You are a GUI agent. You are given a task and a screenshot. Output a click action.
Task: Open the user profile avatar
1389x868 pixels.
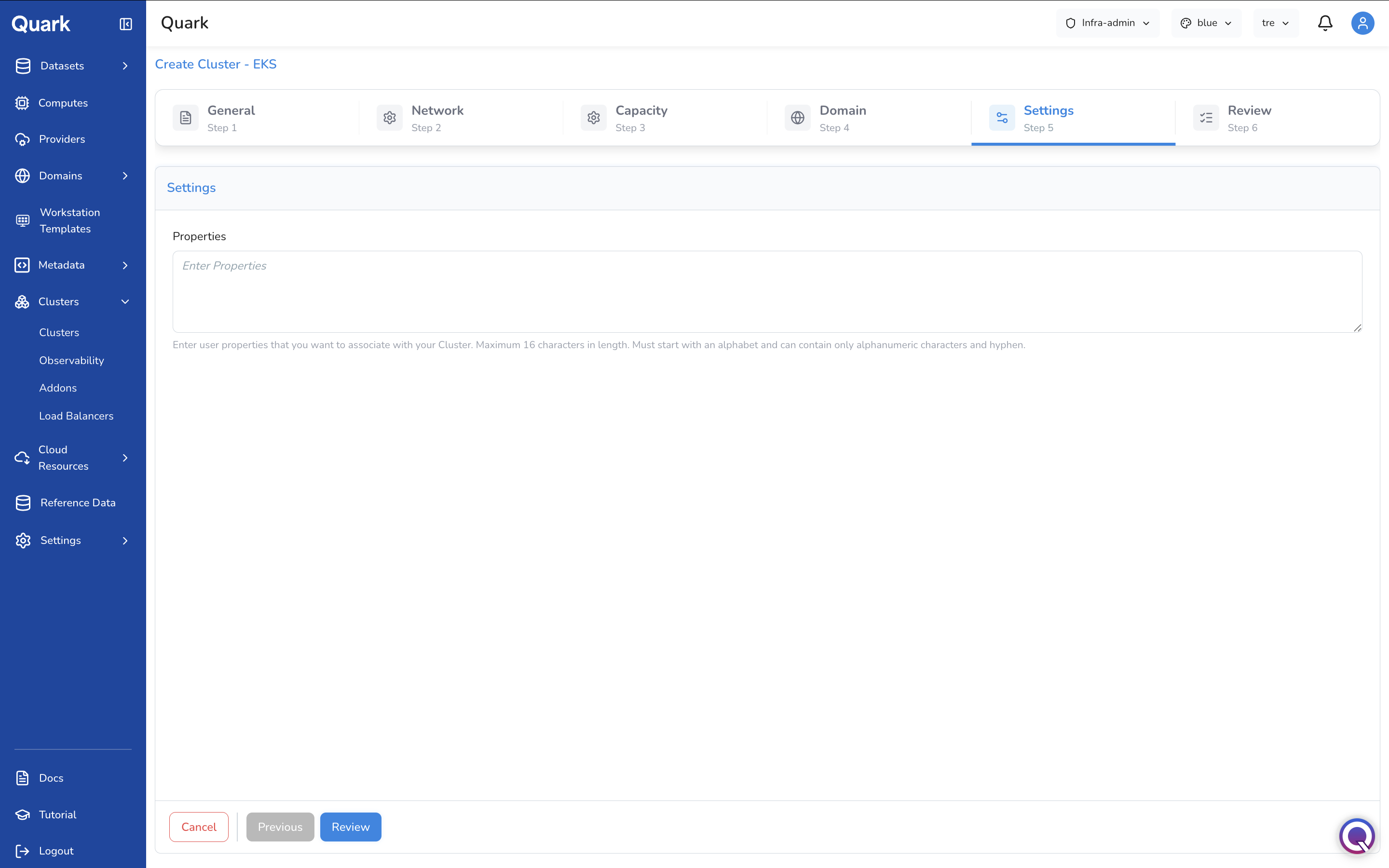(1362, 23)
